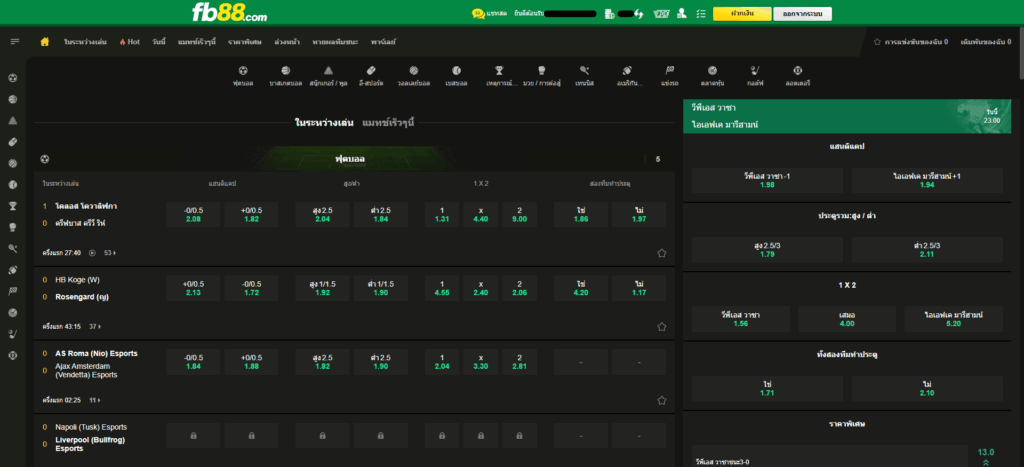The height and width of the screenshot is (467, 1024).
Task: Open live chat with the yellow speech bubble
Action: (x=478, y=13)
